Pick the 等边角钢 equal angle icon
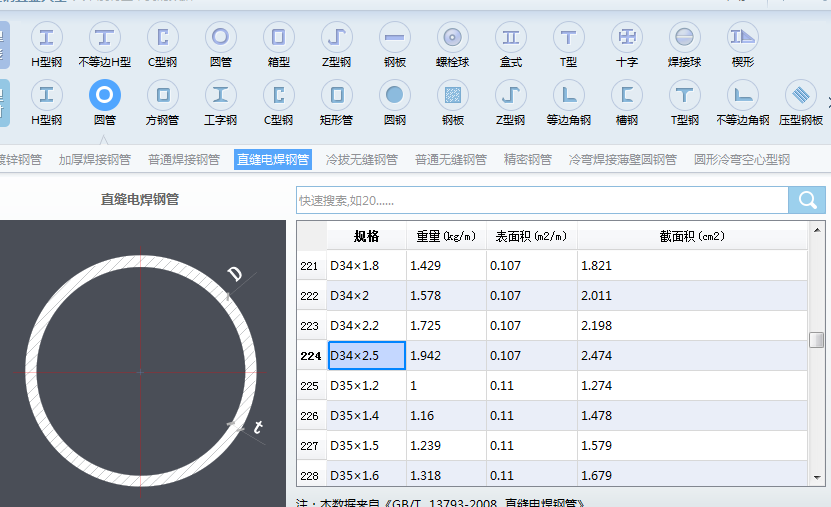The image size is (831, 507). coord(569,95)
